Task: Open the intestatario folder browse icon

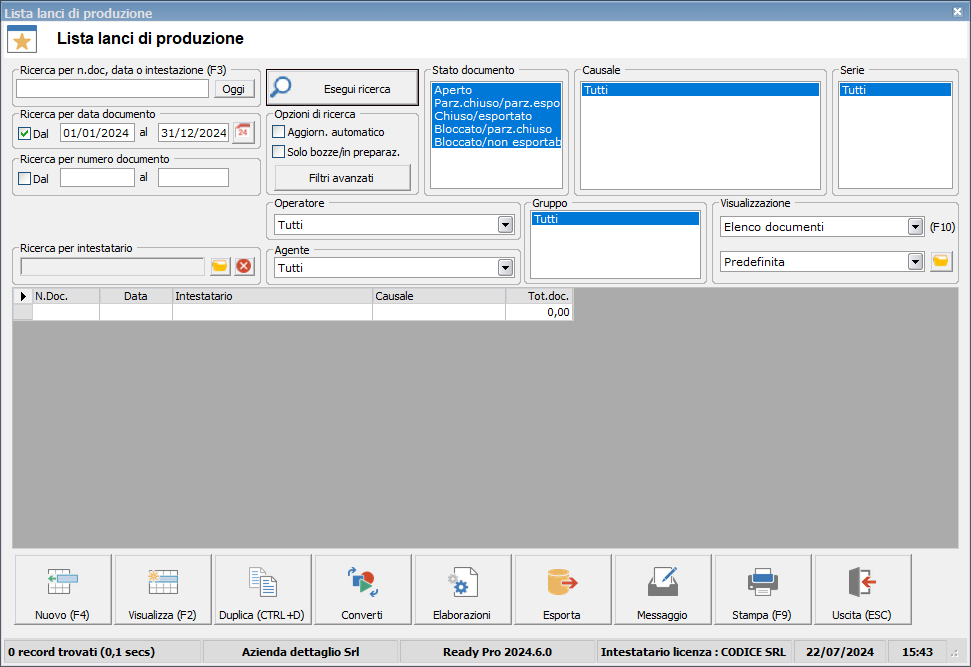Action: [x=220, y=266]
